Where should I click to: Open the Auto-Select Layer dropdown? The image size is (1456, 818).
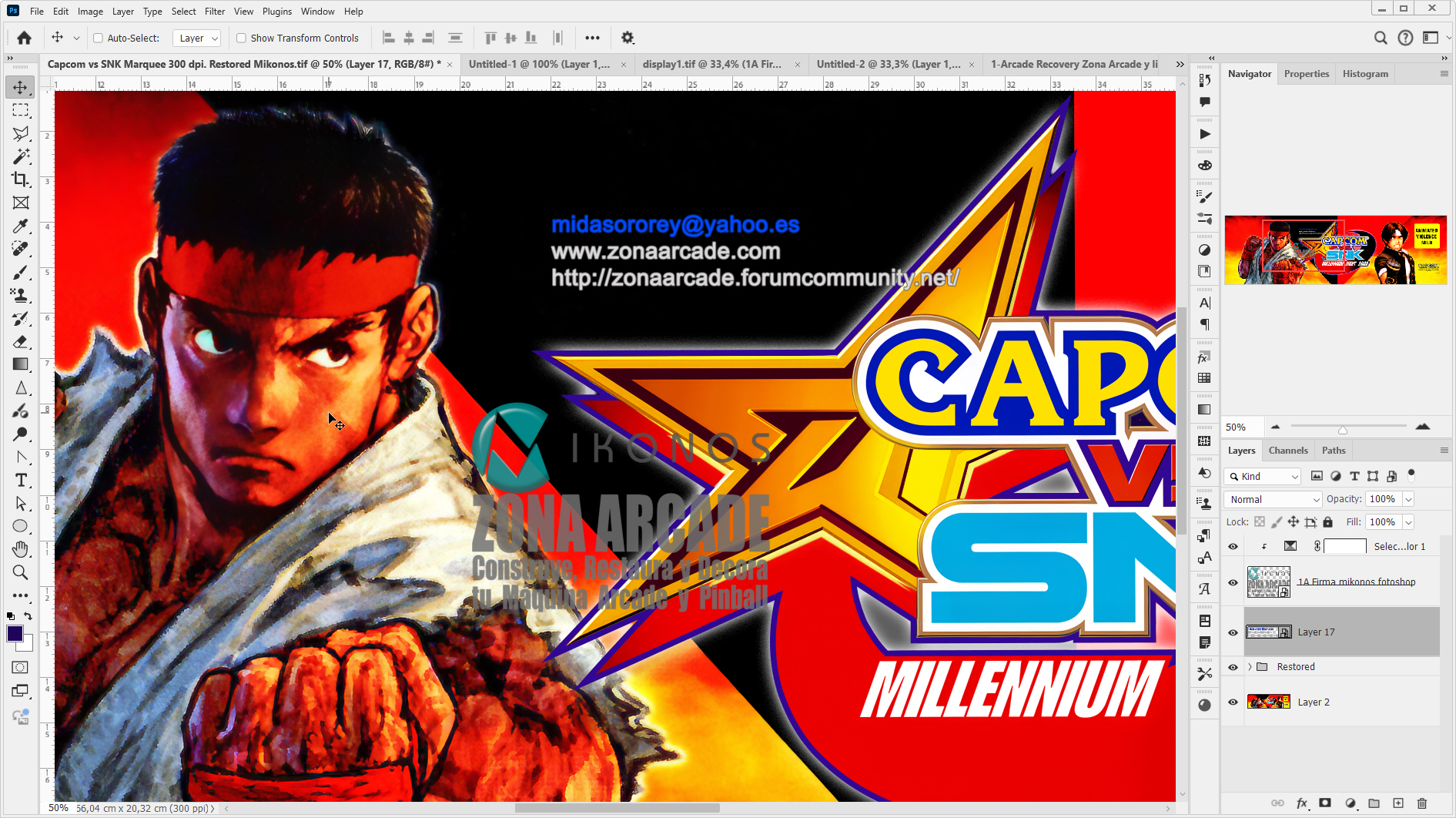[x=197, y=38]
